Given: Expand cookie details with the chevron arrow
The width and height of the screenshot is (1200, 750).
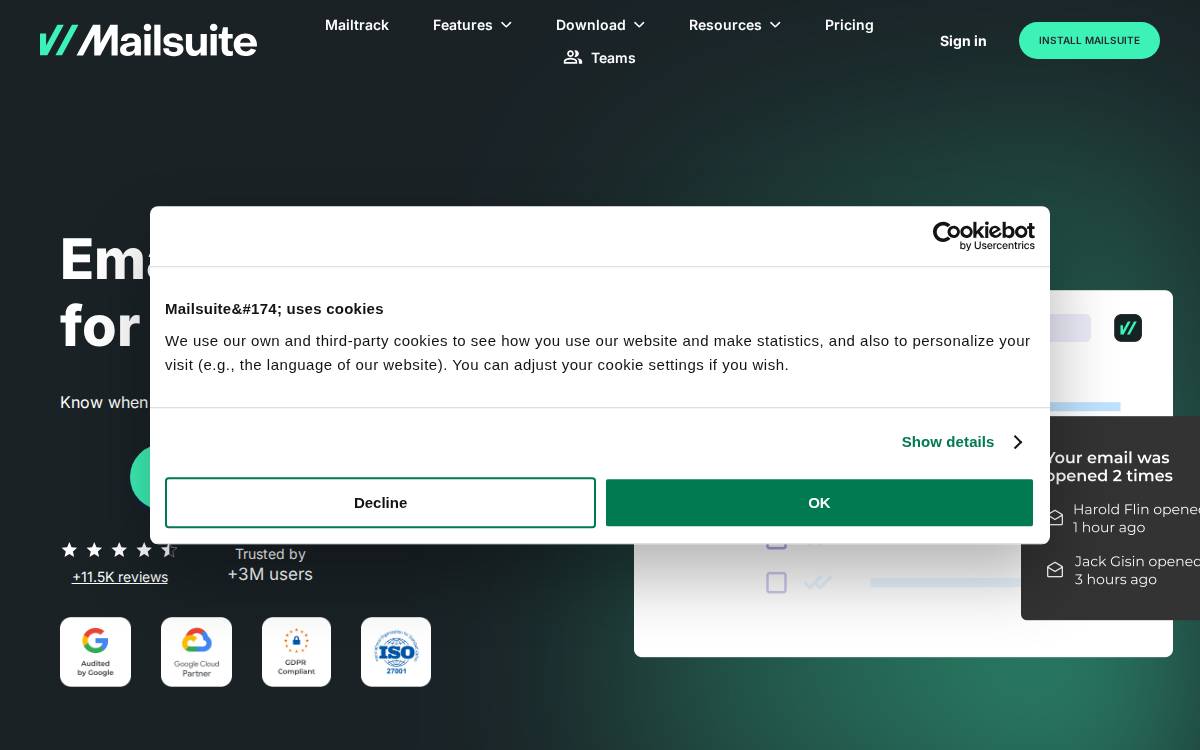Looking at the screenshot, I should click(1018, 442).
